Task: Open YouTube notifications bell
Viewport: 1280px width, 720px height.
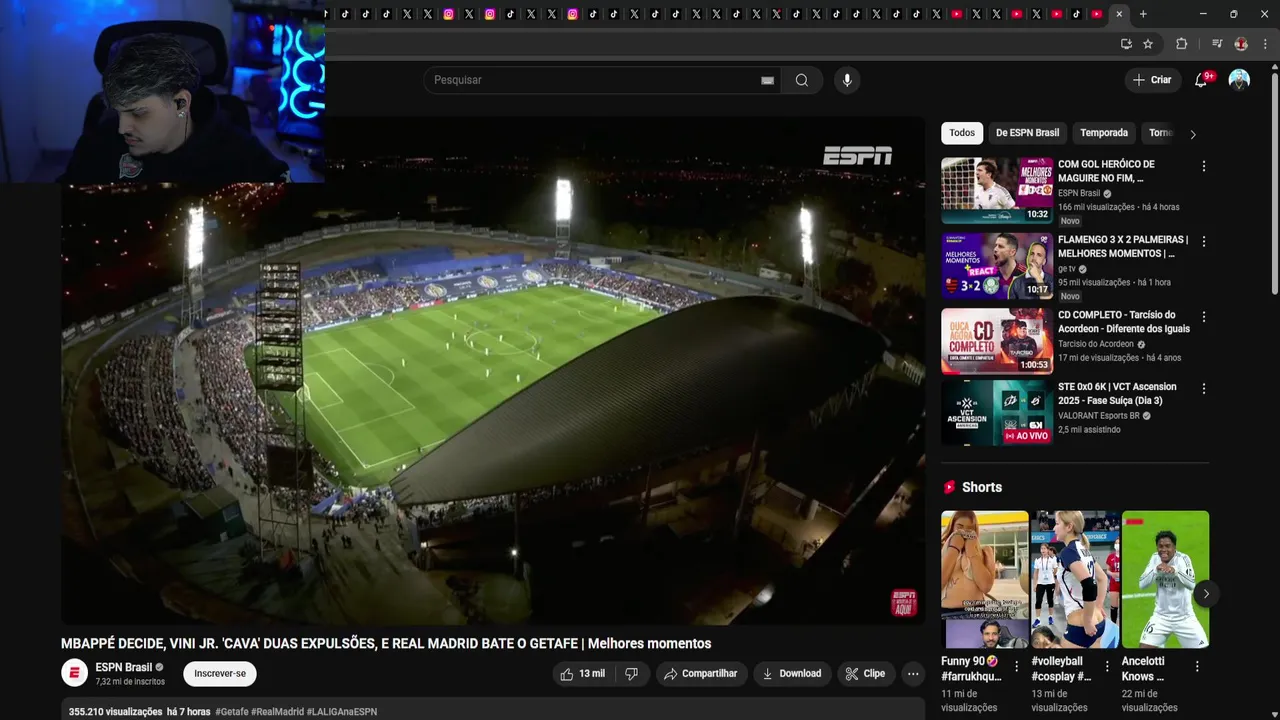Action: click(x=1201, y=80)
